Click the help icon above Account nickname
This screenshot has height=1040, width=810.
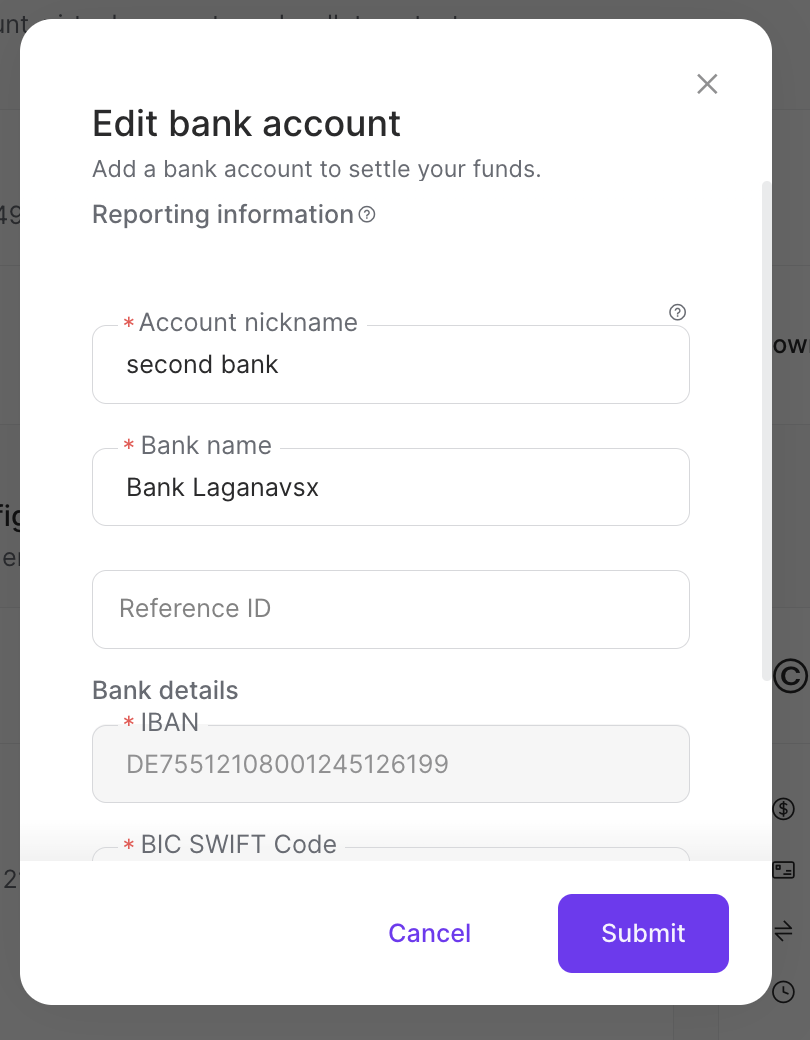[x=677, y=312]
